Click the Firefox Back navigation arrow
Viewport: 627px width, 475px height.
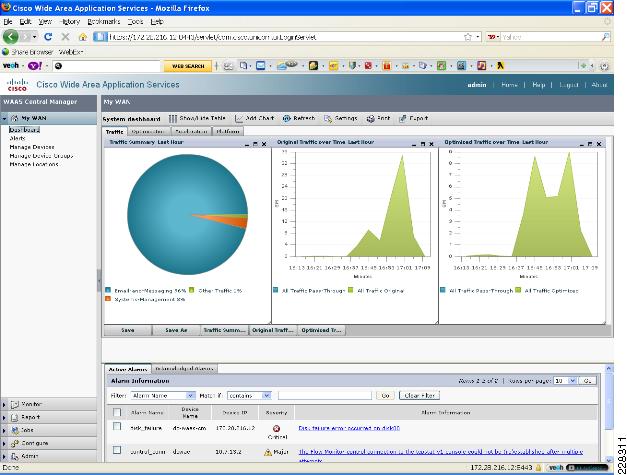point(11,37)
